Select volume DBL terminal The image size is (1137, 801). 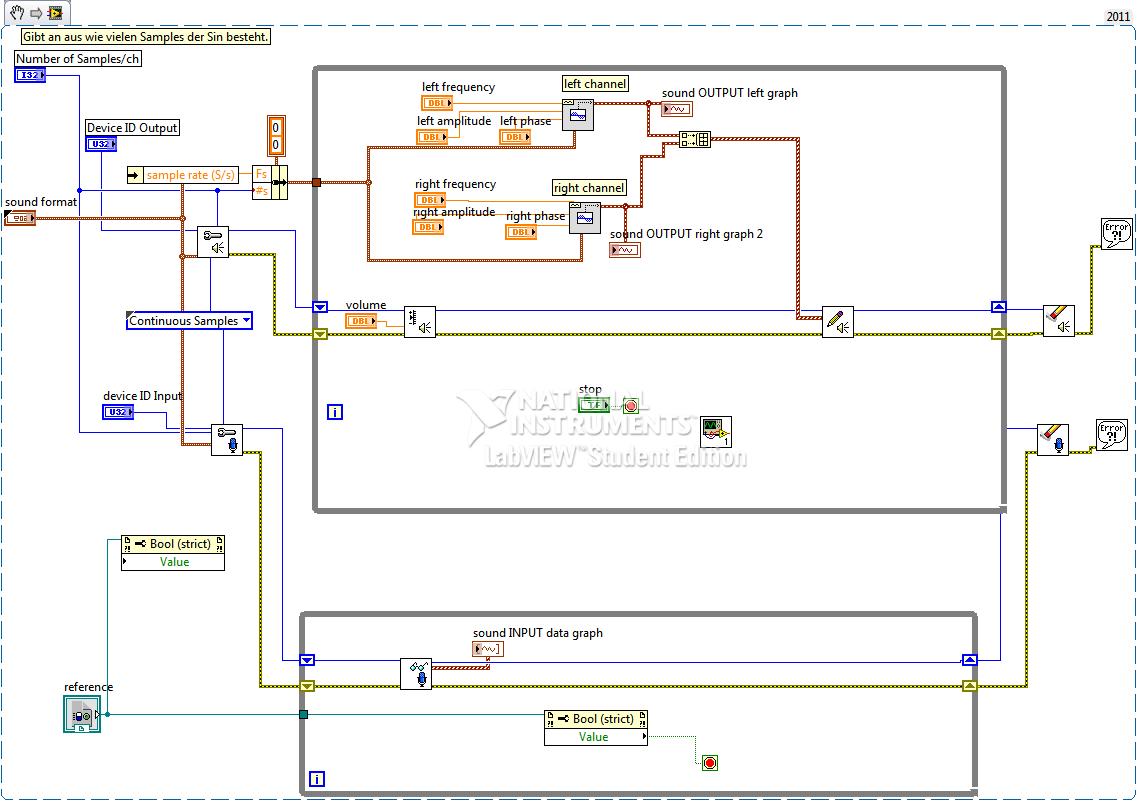361,320
